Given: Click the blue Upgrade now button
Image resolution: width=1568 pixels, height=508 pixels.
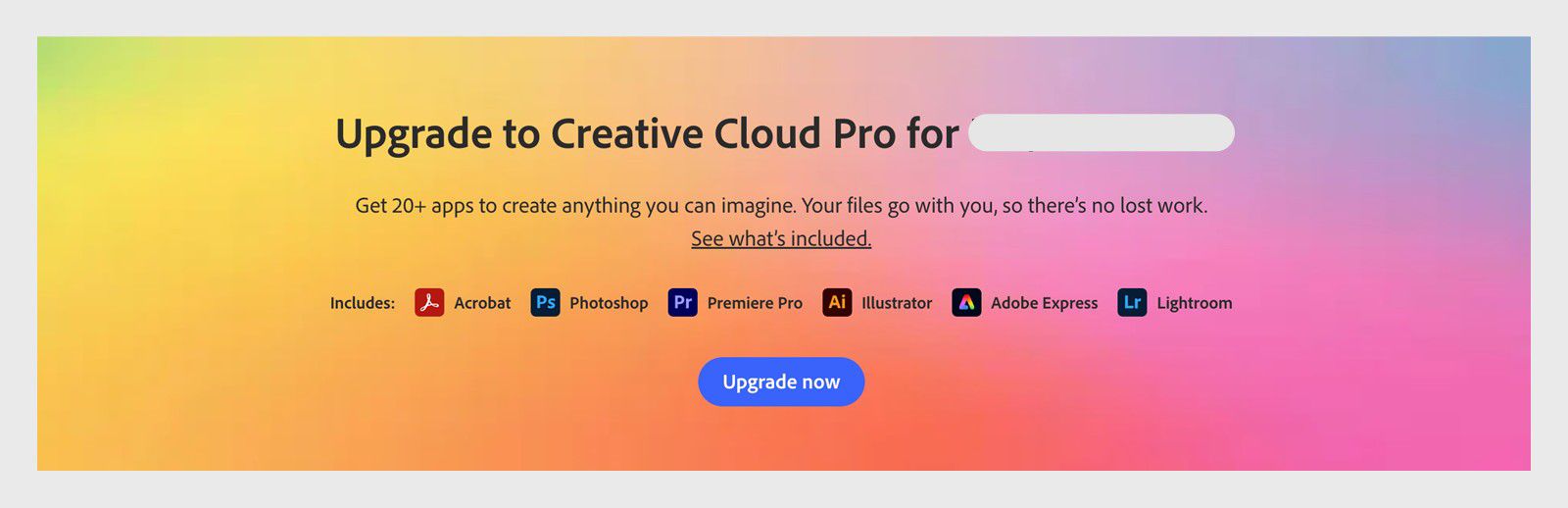Looking at the screenshot, I should pyautogui.click(x=781, y=381).
